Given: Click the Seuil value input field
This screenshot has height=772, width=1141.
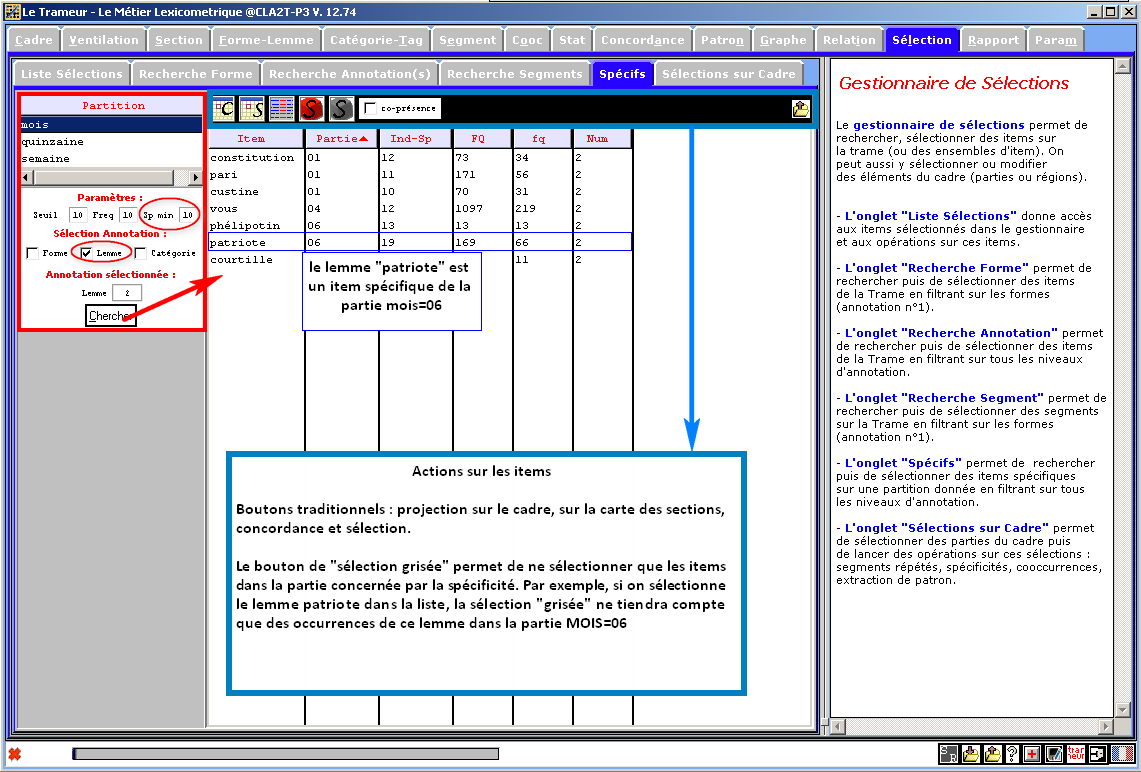Looking at the screenshot, I should click(77, 215).
